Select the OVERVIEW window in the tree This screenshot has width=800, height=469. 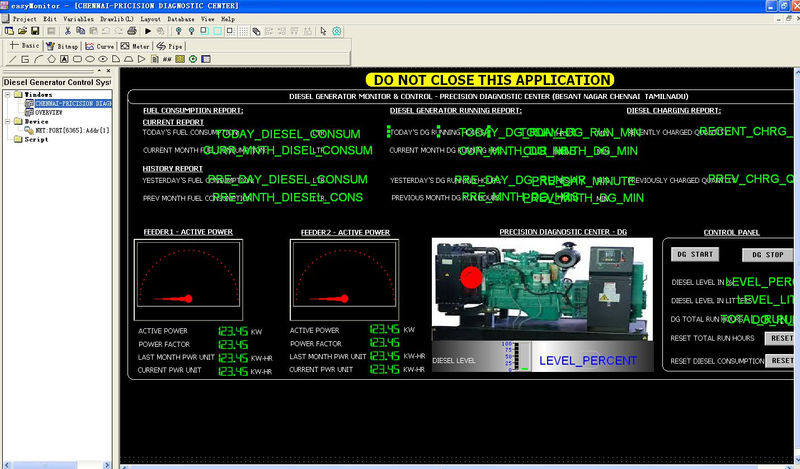click(48, 112)
